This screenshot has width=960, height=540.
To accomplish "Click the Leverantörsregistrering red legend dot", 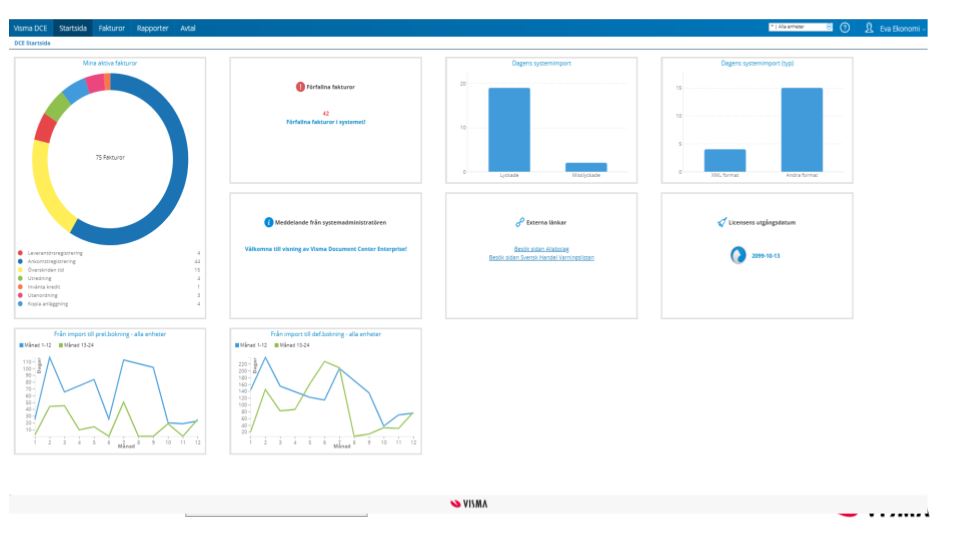I will tap(20, 253).
